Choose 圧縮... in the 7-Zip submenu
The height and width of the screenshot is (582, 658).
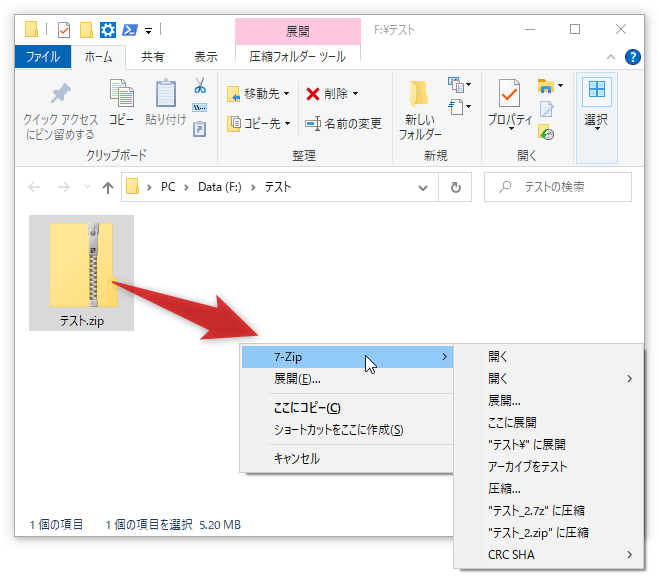[x=548, y=489]
